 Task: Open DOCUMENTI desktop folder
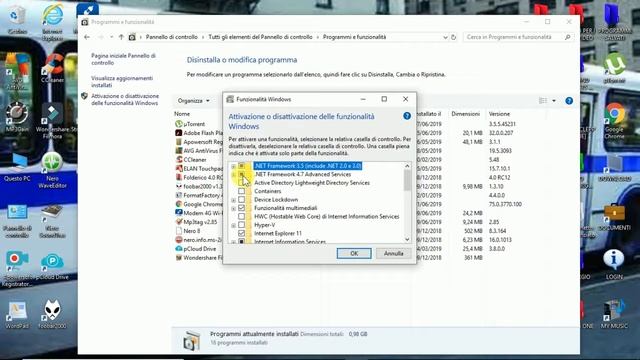614,218
